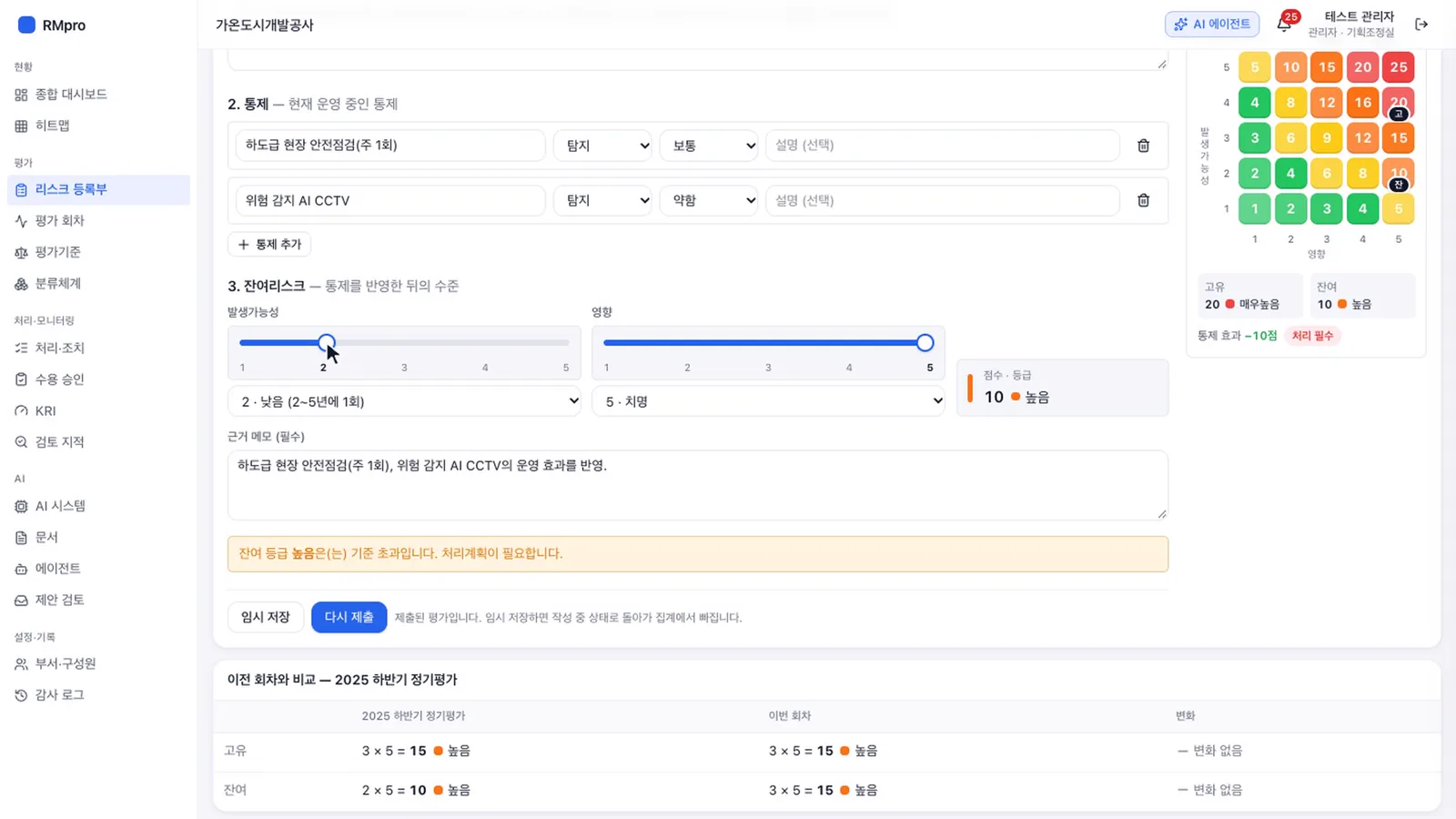
Task: Open 감사 로그 page
Action: coord(98,695)
